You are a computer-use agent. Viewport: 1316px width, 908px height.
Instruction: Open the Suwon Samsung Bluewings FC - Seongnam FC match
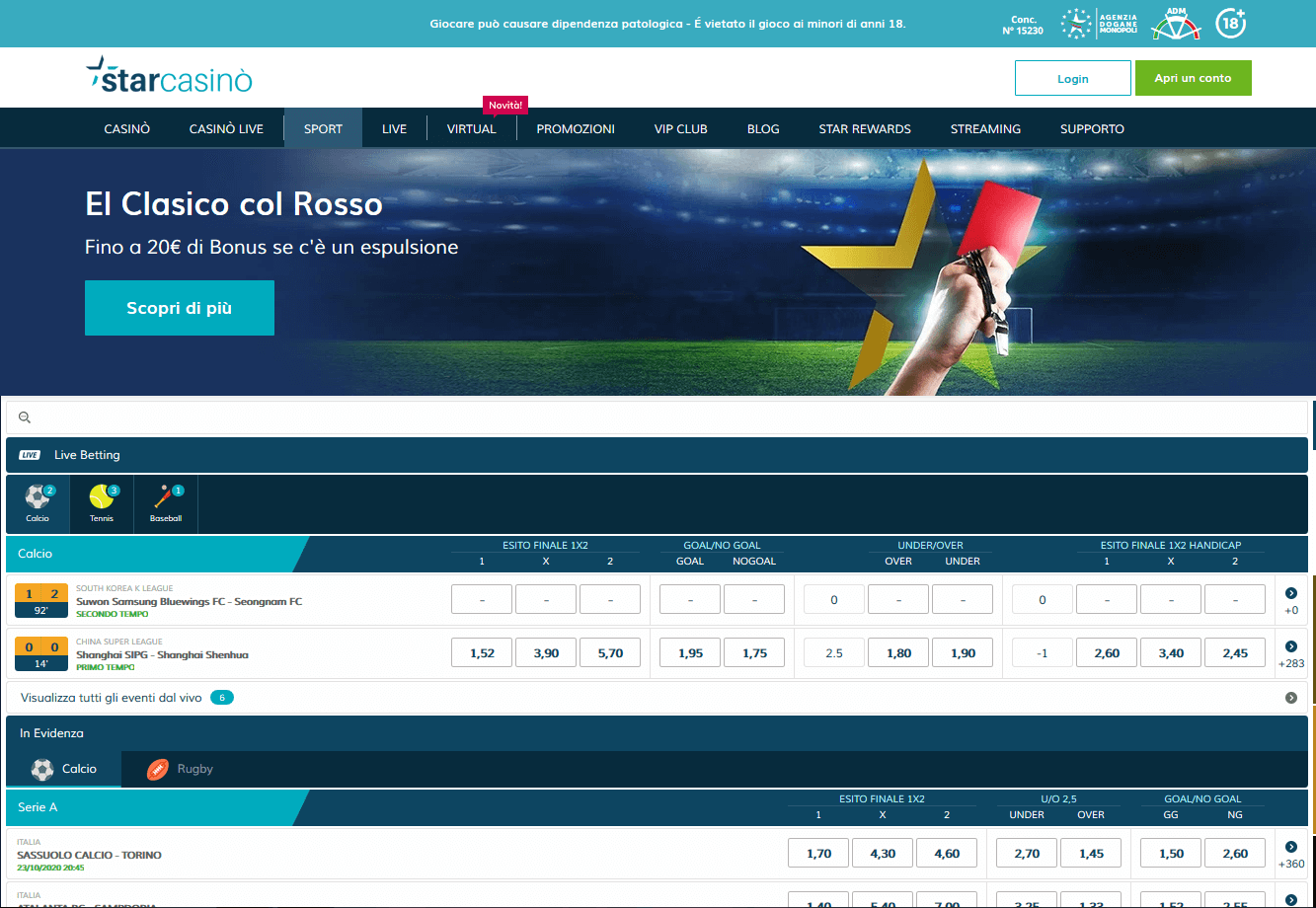[x=190, y=601]
